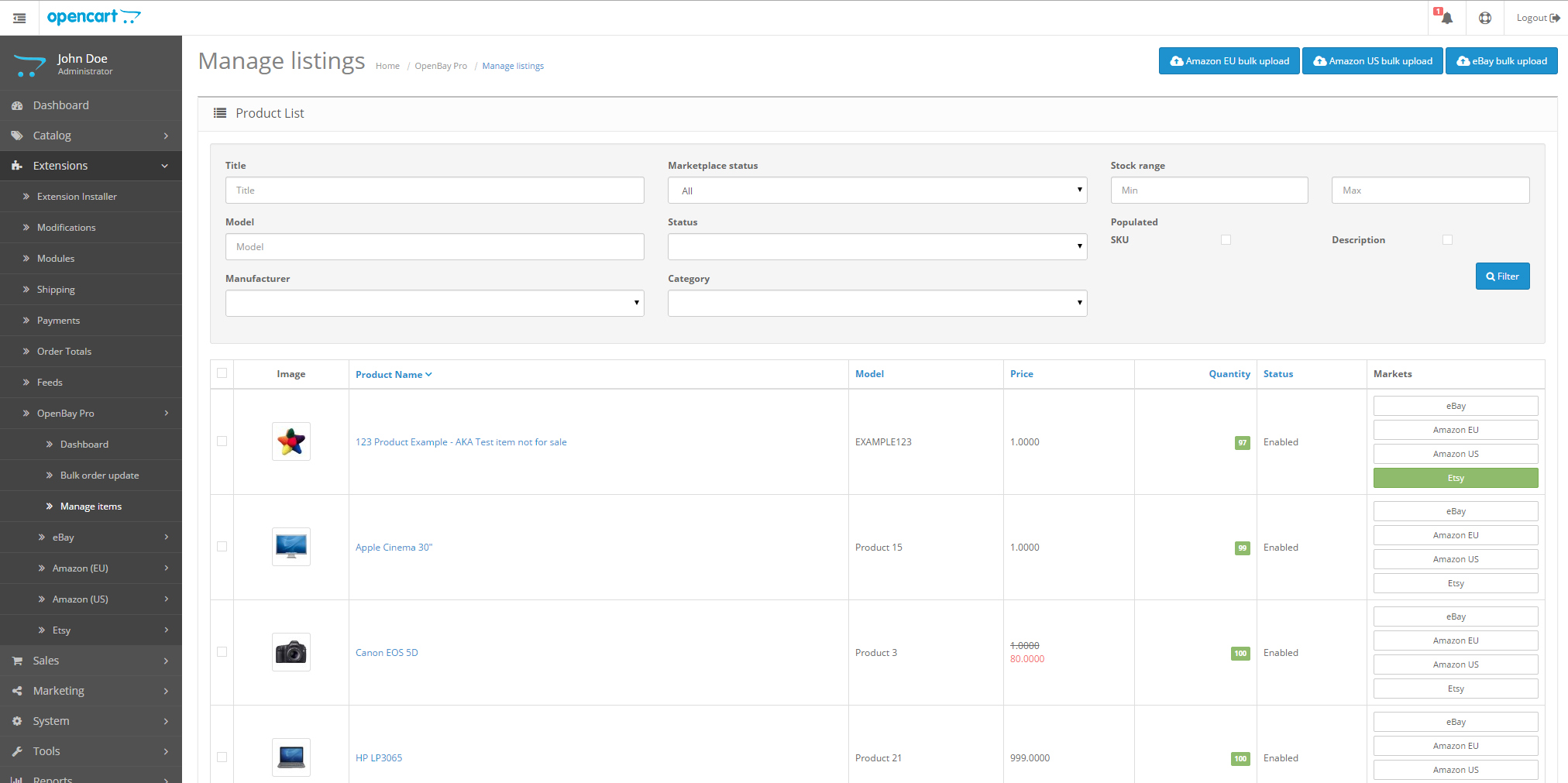Expand the Amazon (EU) submenu
This screenshot has height=783, width=1568.
click(x=91, y=568)
